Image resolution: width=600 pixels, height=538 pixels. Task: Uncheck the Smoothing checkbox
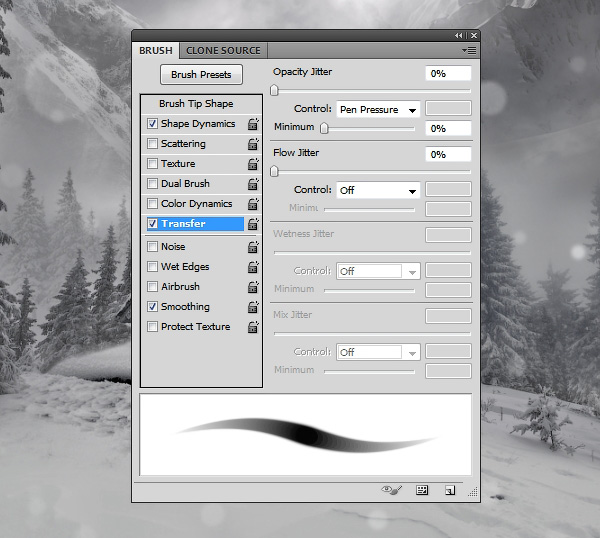[x=152, y=306]
